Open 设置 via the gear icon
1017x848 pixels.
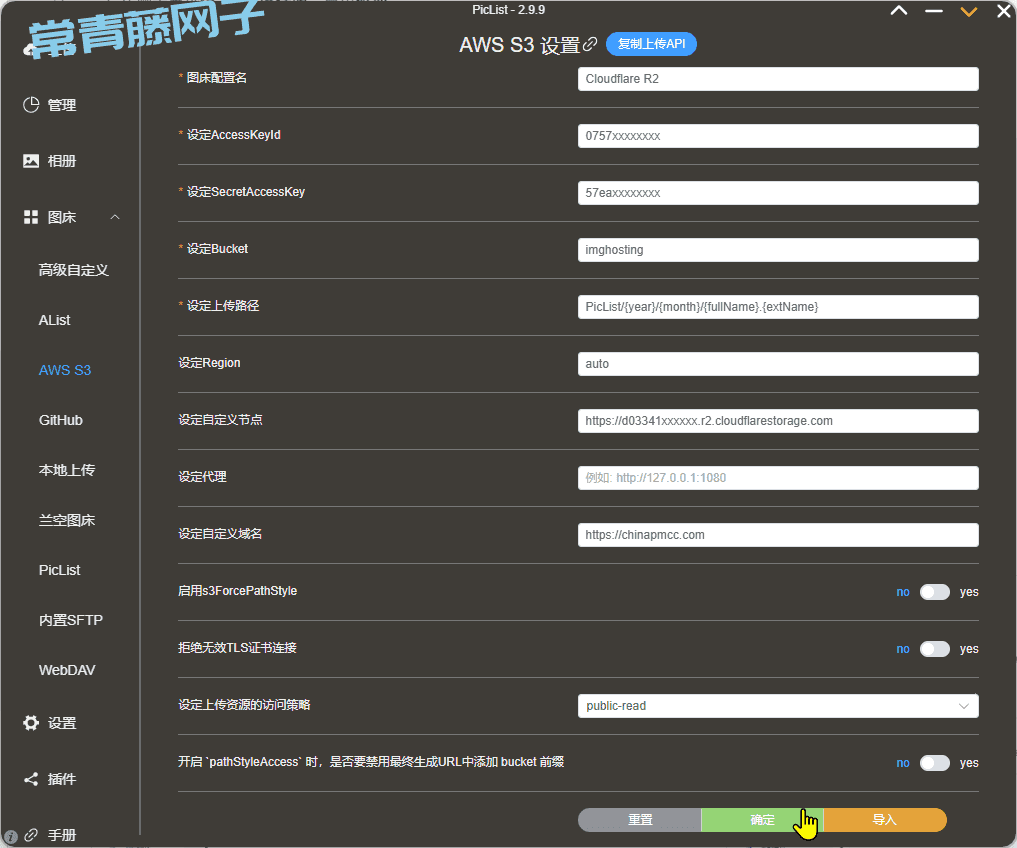[x=31, y=723]
